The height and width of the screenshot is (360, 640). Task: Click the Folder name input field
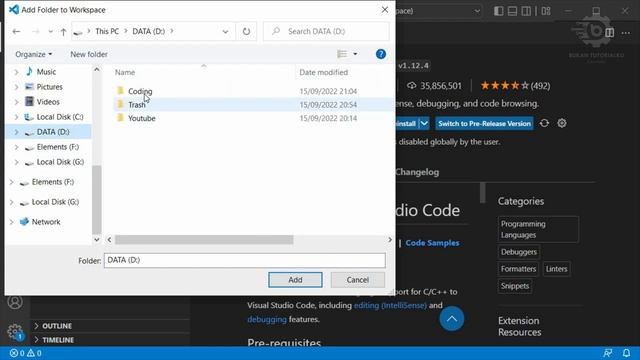pos(244,260)
